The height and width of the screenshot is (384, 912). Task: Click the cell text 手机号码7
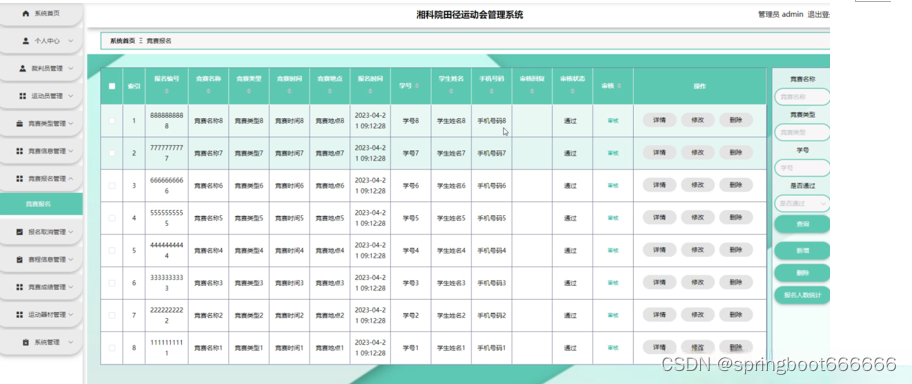click(x=492, y=154)
